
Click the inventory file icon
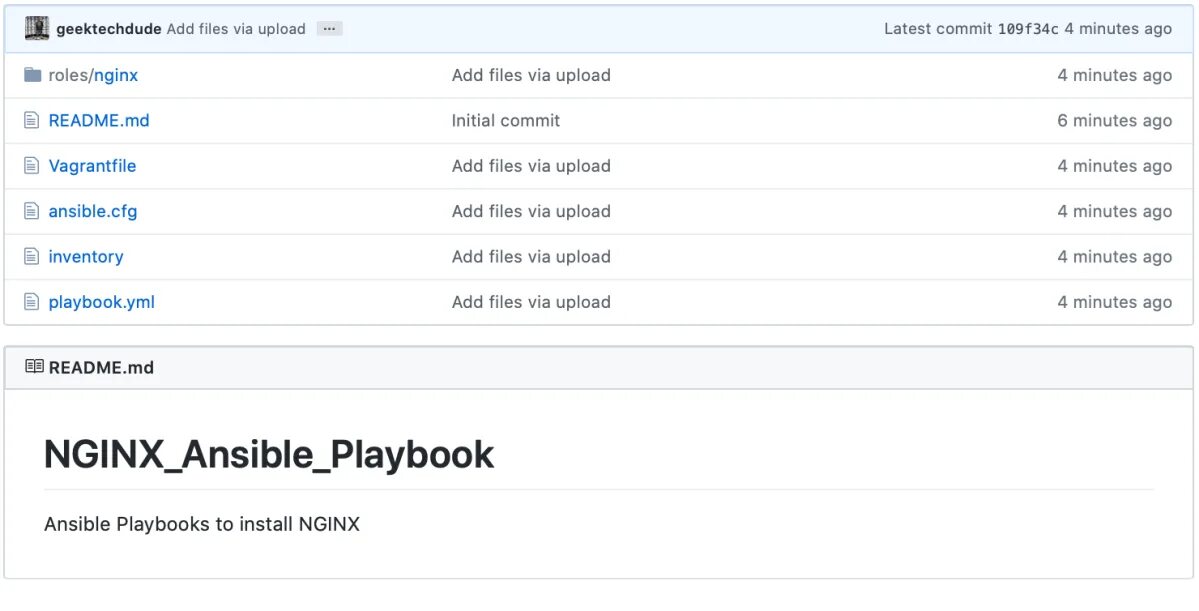click(31, 256)
